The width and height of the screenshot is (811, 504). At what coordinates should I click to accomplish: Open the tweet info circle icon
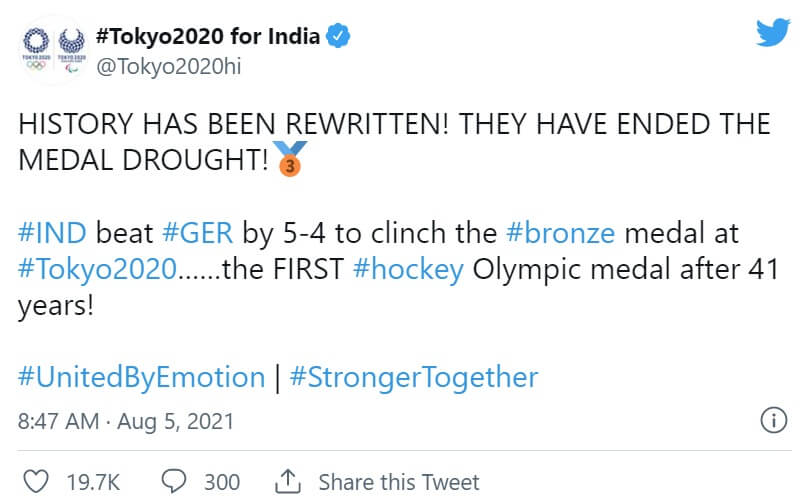point(774,420)
